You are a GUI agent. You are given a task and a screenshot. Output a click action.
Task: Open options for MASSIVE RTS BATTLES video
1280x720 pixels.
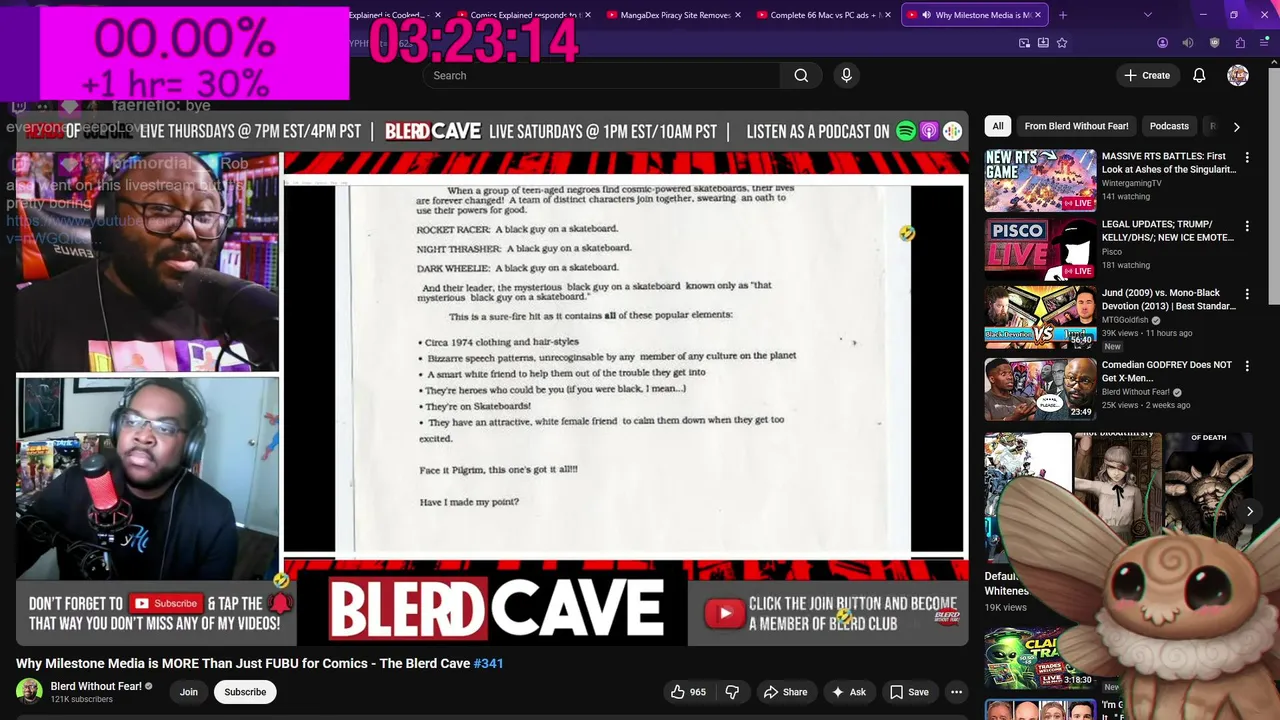click(1247, 157)
